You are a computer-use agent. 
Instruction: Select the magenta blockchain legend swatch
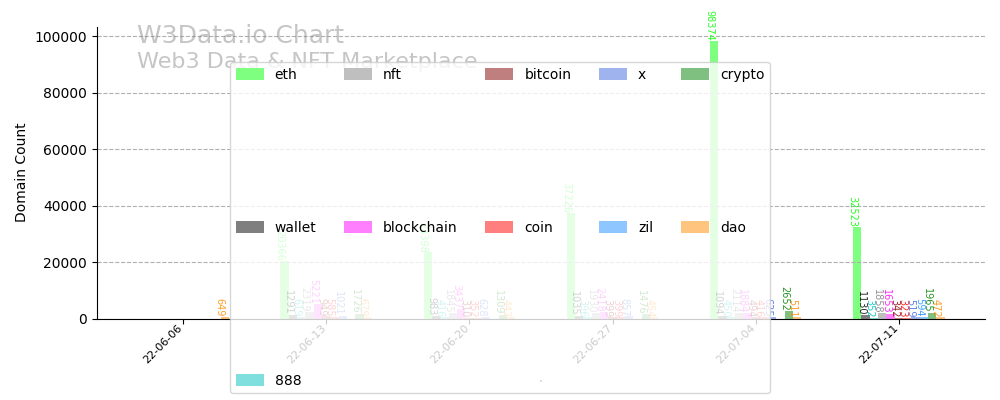(x=357, y=227)
